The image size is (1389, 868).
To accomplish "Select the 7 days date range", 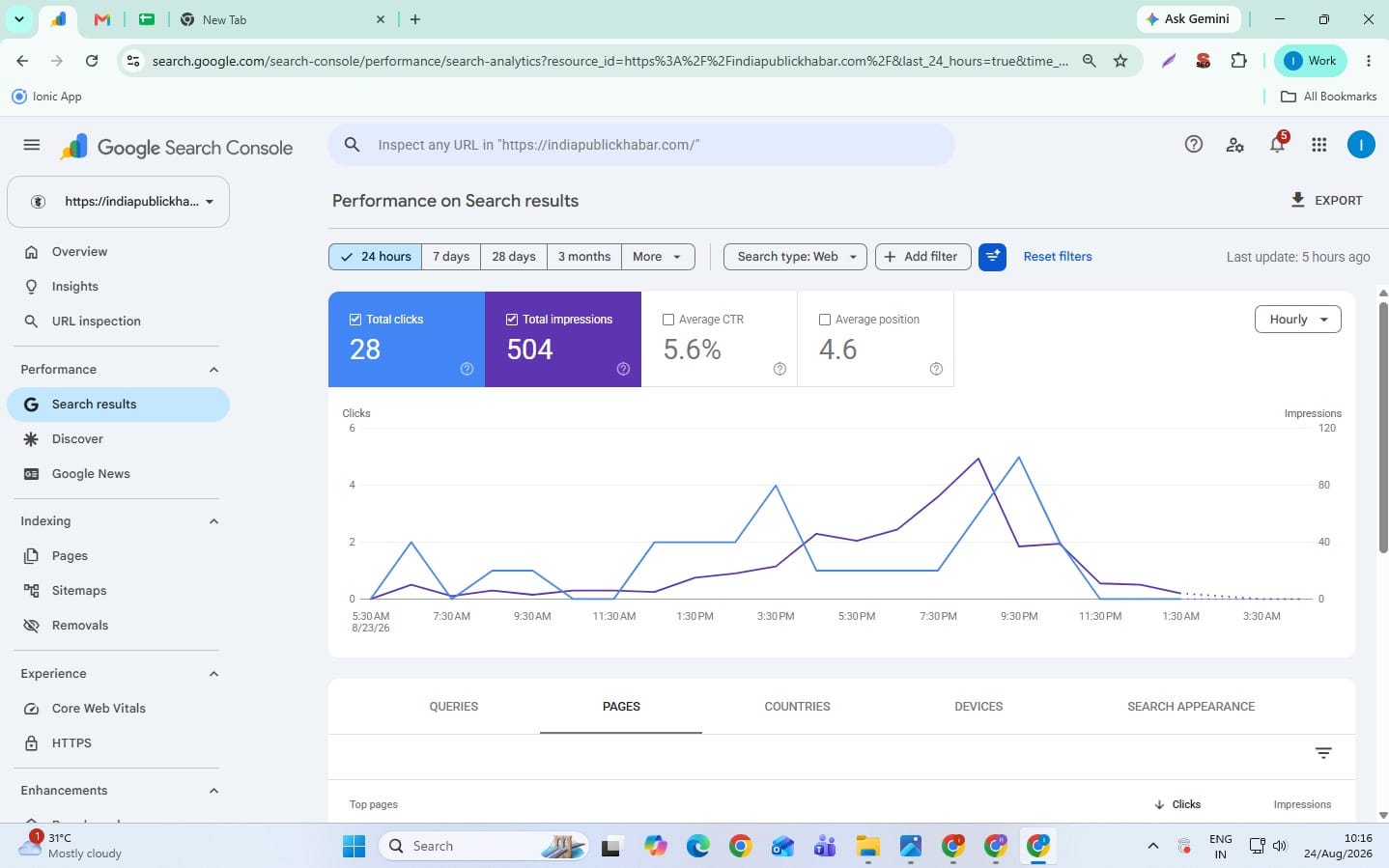I will (451, 257).
